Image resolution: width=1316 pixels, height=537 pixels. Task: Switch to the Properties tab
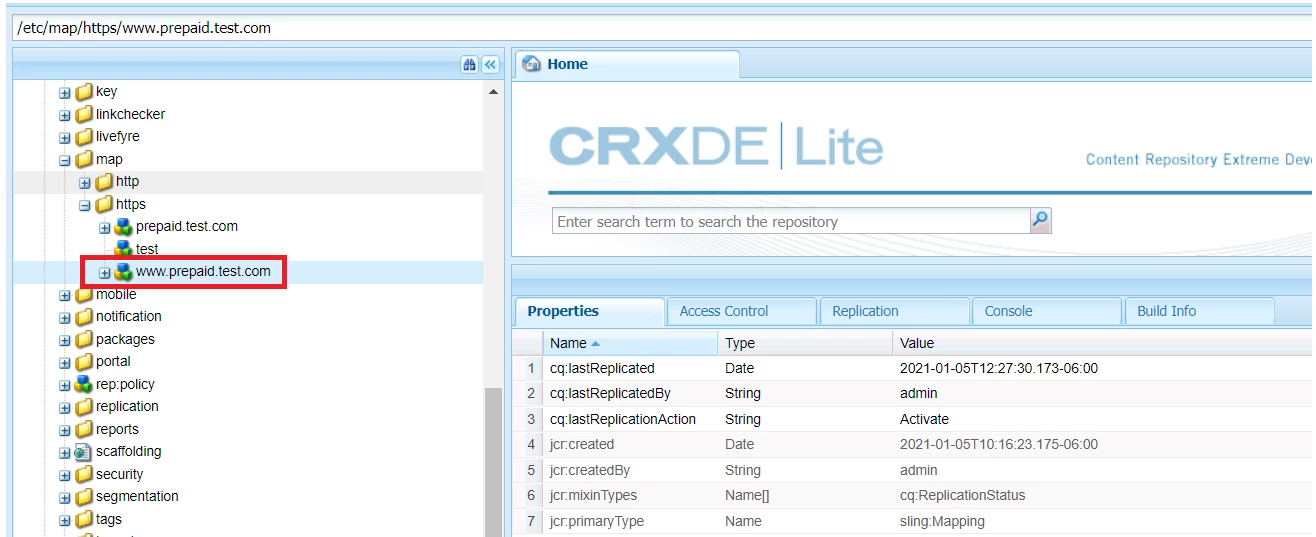pyautogui.click(x=589, y=311)
